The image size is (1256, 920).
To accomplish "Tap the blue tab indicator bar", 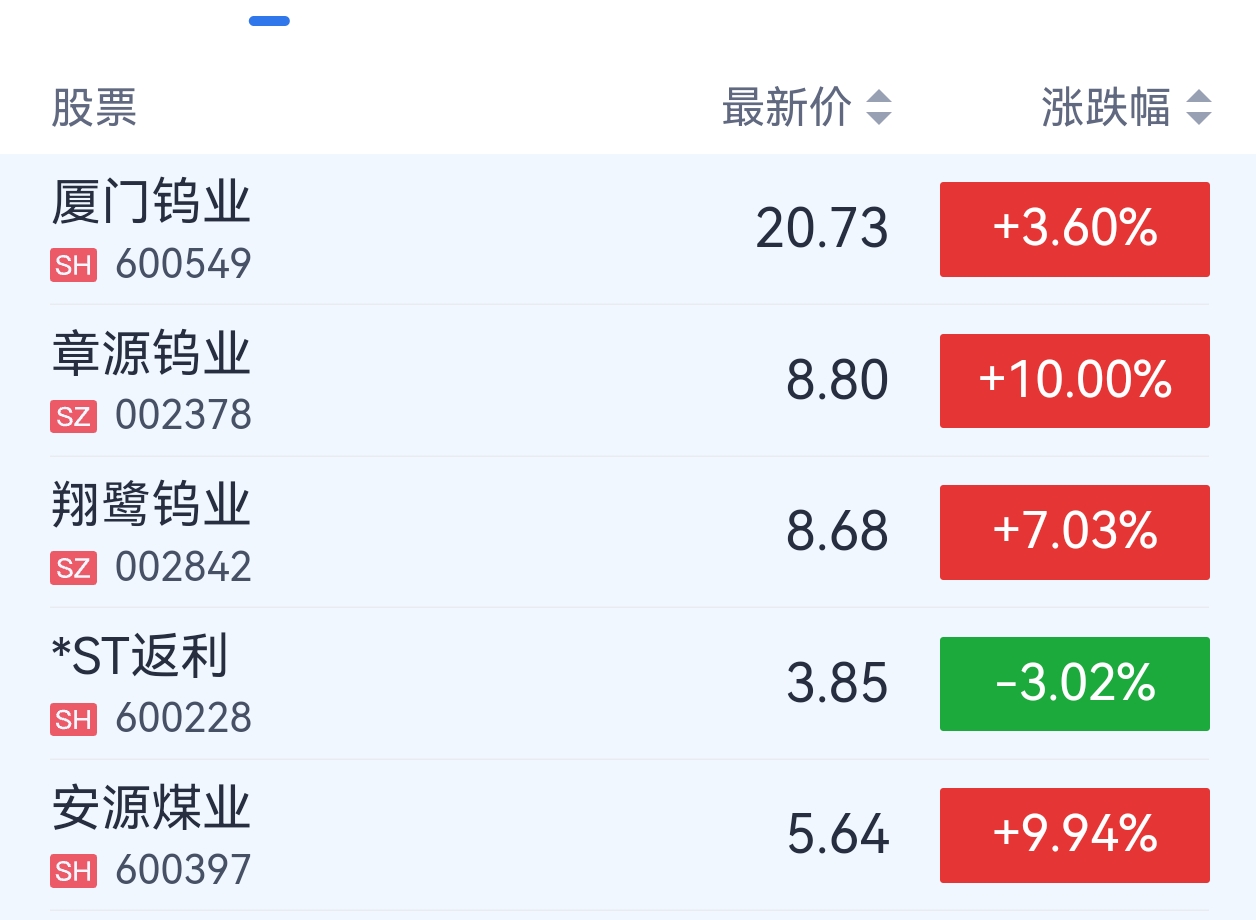I will 269,20.
